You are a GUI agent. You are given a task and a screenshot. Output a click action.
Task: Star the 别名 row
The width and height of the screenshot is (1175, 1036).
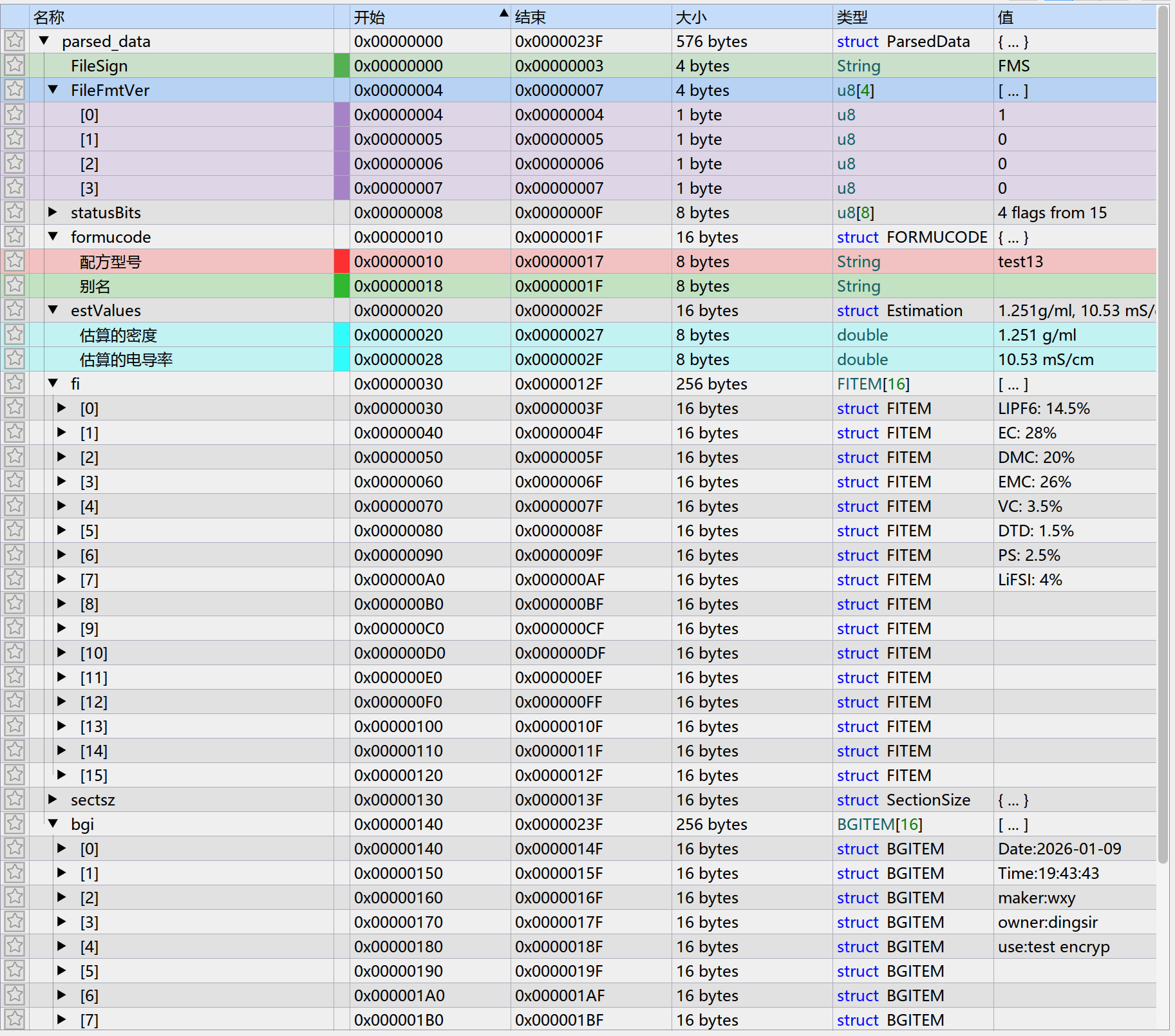tap(15, 286)
